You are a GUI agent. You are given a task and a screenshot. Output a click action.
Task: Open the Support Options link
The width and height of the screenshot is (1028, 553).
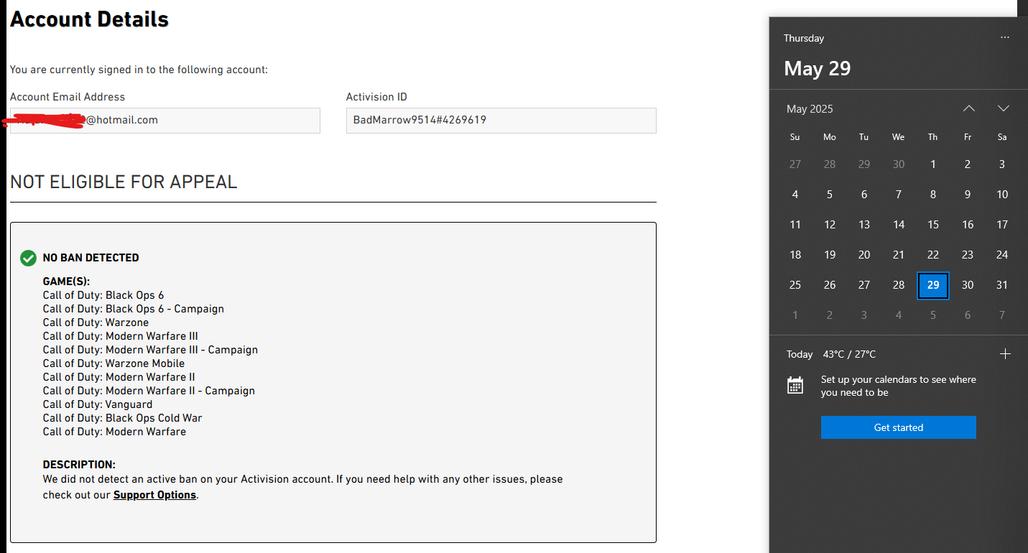point(154,495)
